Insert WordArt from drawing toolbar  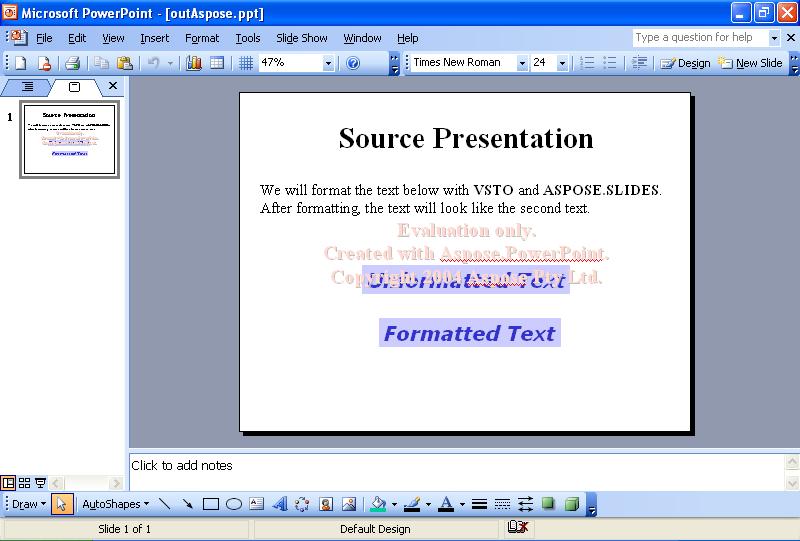point(280,504)
